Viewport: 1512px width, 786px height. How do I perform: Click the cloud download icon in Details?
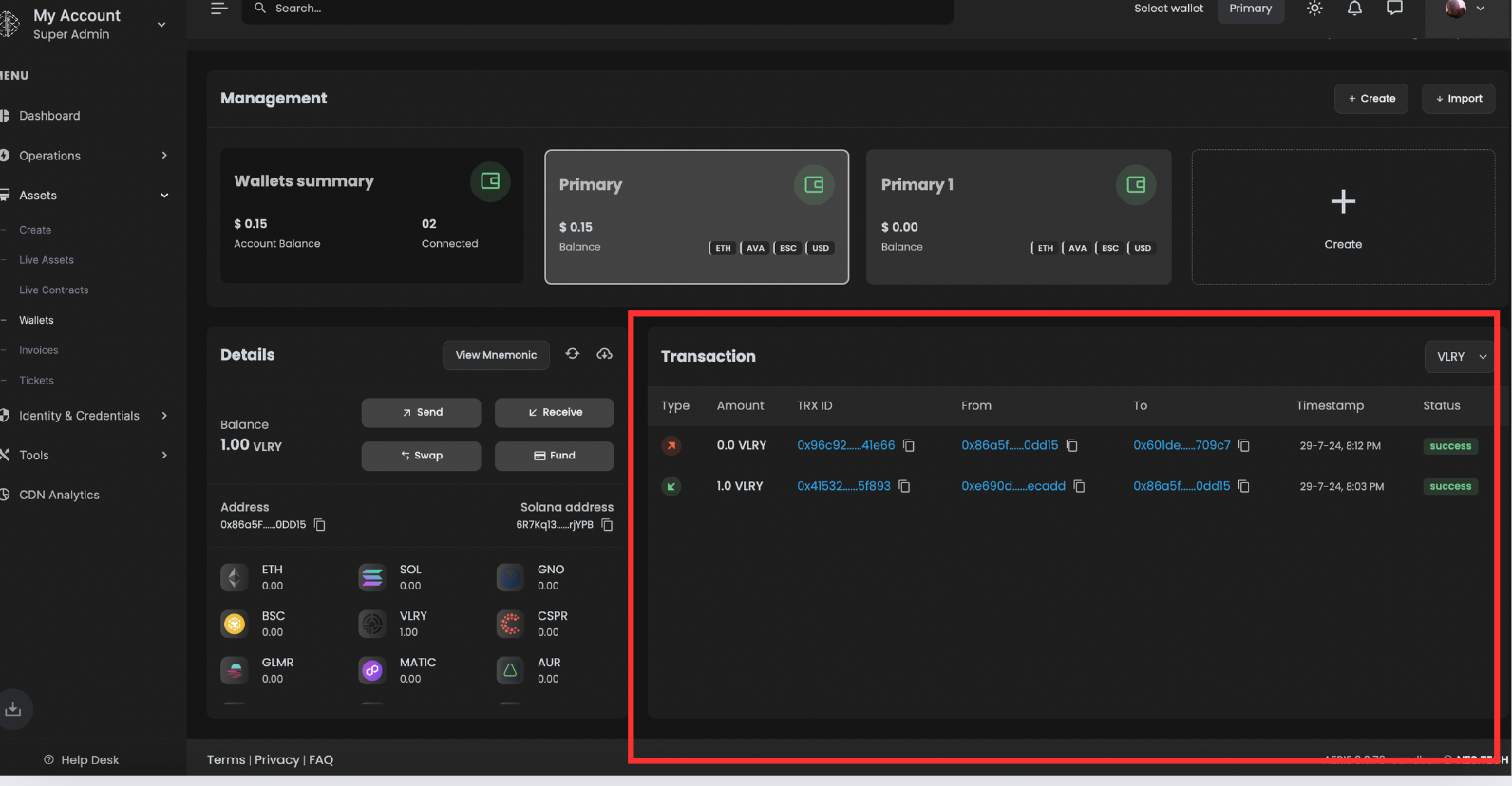pyautogui.click(x=604, y=354)
